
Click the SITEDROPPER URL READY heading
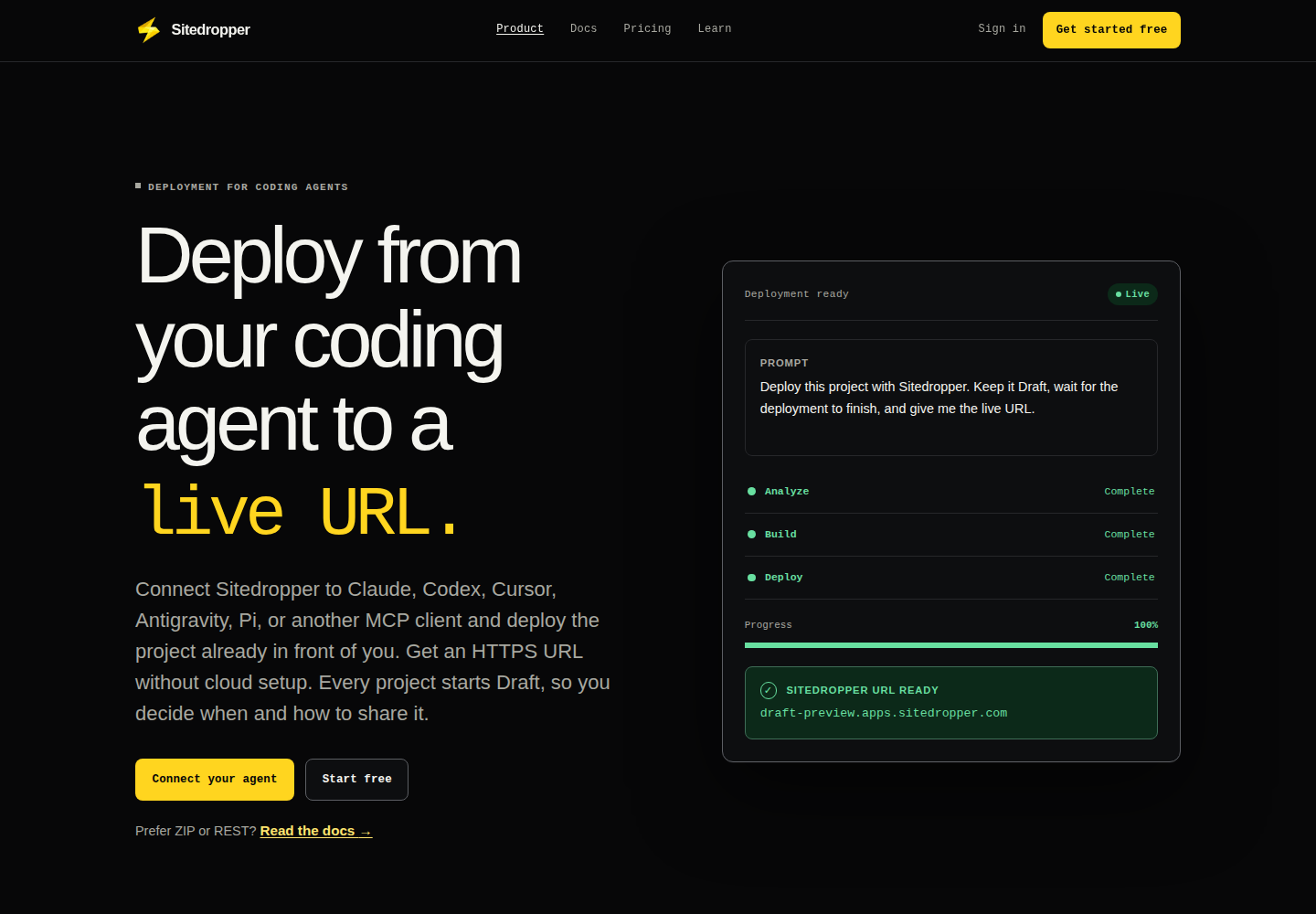coord(862,690)
